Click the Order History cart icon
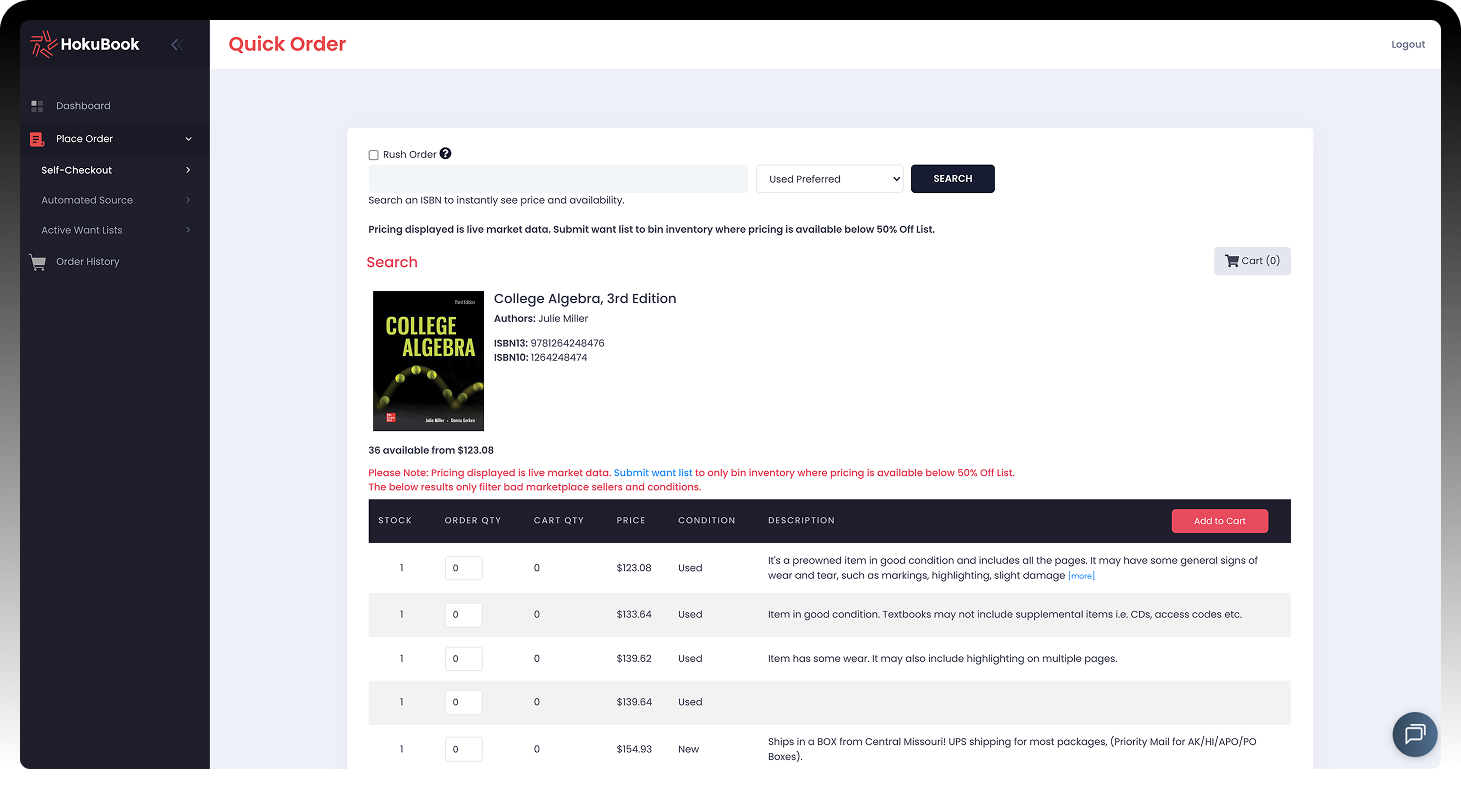Image resolution: width=1461 pixels, height=789 pixels. (x=38, y=262)
